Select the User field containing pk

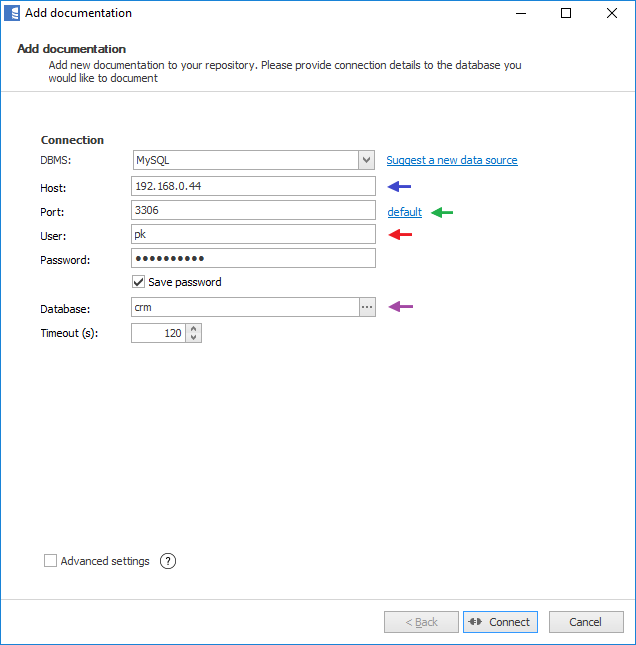click(253, 234)
